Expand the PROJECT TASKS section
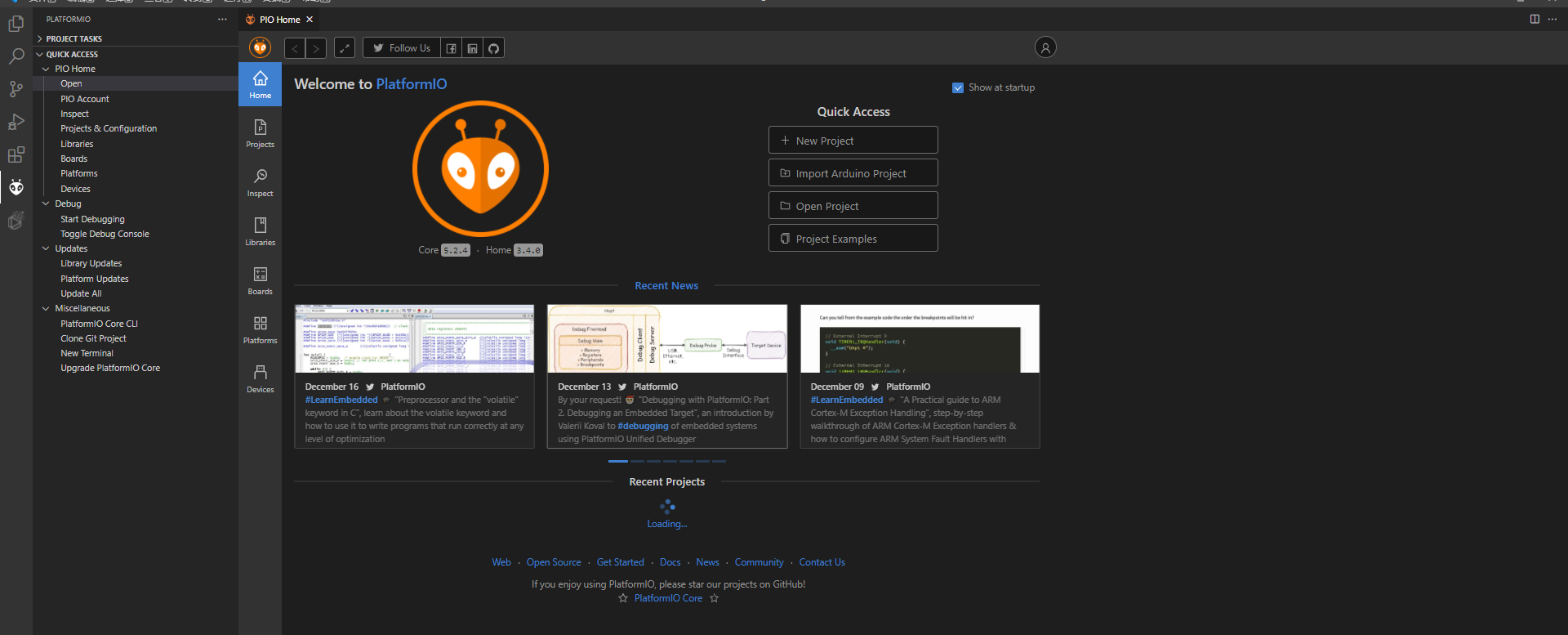This screenshot has height=635, width=1568. click(135, 38)
